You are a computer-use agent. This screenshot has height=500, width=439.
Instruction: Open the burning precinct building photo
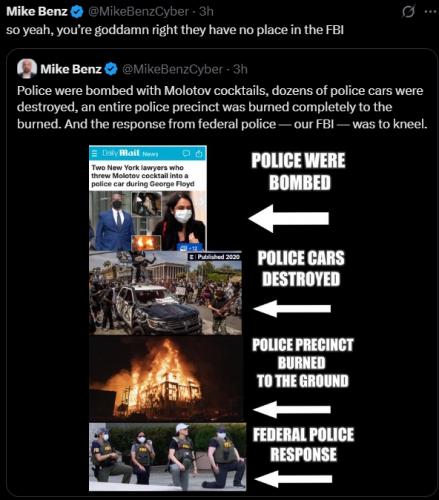click(x=166, y=379)
